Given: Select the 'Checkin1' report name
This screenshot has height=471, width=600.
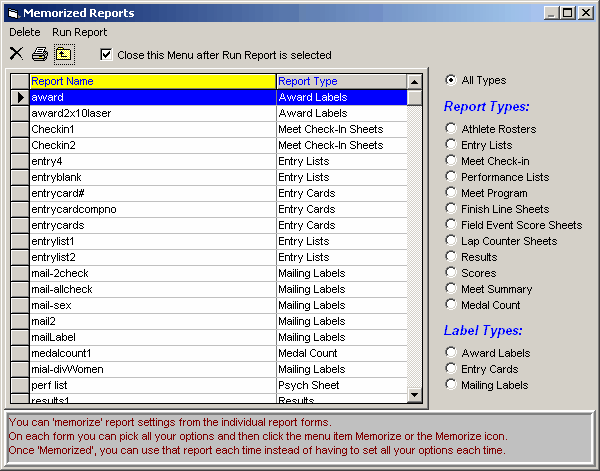Looking at the screenshot, I should pos(153,129).
